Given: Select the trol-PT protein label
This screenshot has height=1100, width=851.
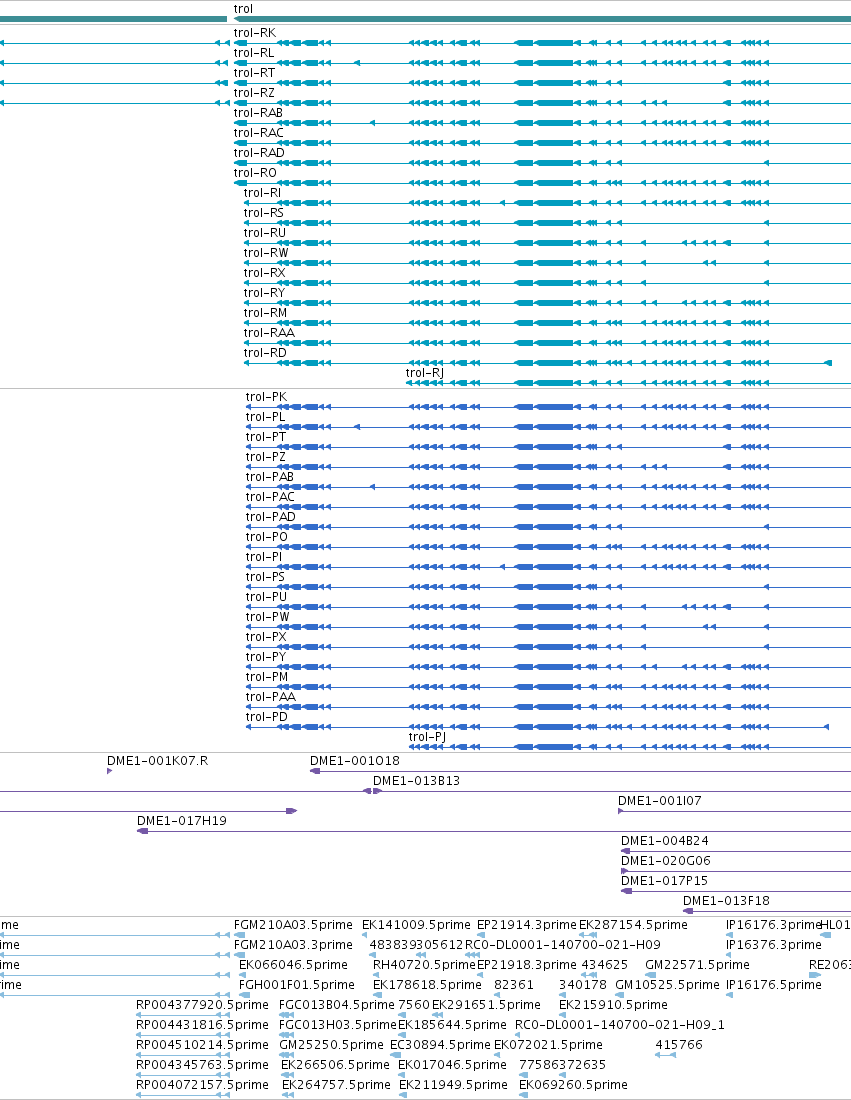Looking at the screenshot, I should click(x=266, y=437).
